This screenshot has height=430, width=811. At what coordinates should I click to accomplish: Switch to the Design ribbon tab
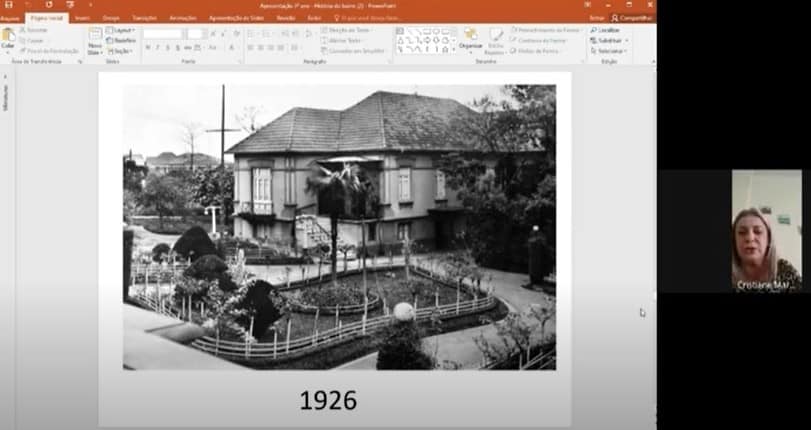pyautogui.click(x=111, y=18)
